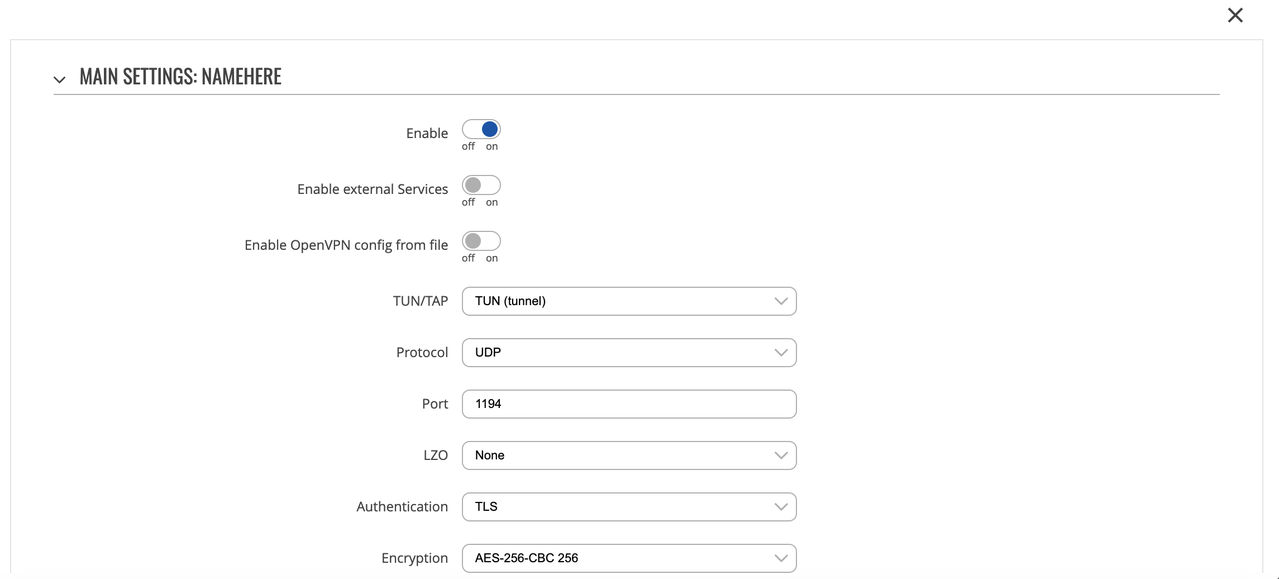
Task: Click the arrow icon in TUN/TAP selector
Action: (x=780, y=301)
